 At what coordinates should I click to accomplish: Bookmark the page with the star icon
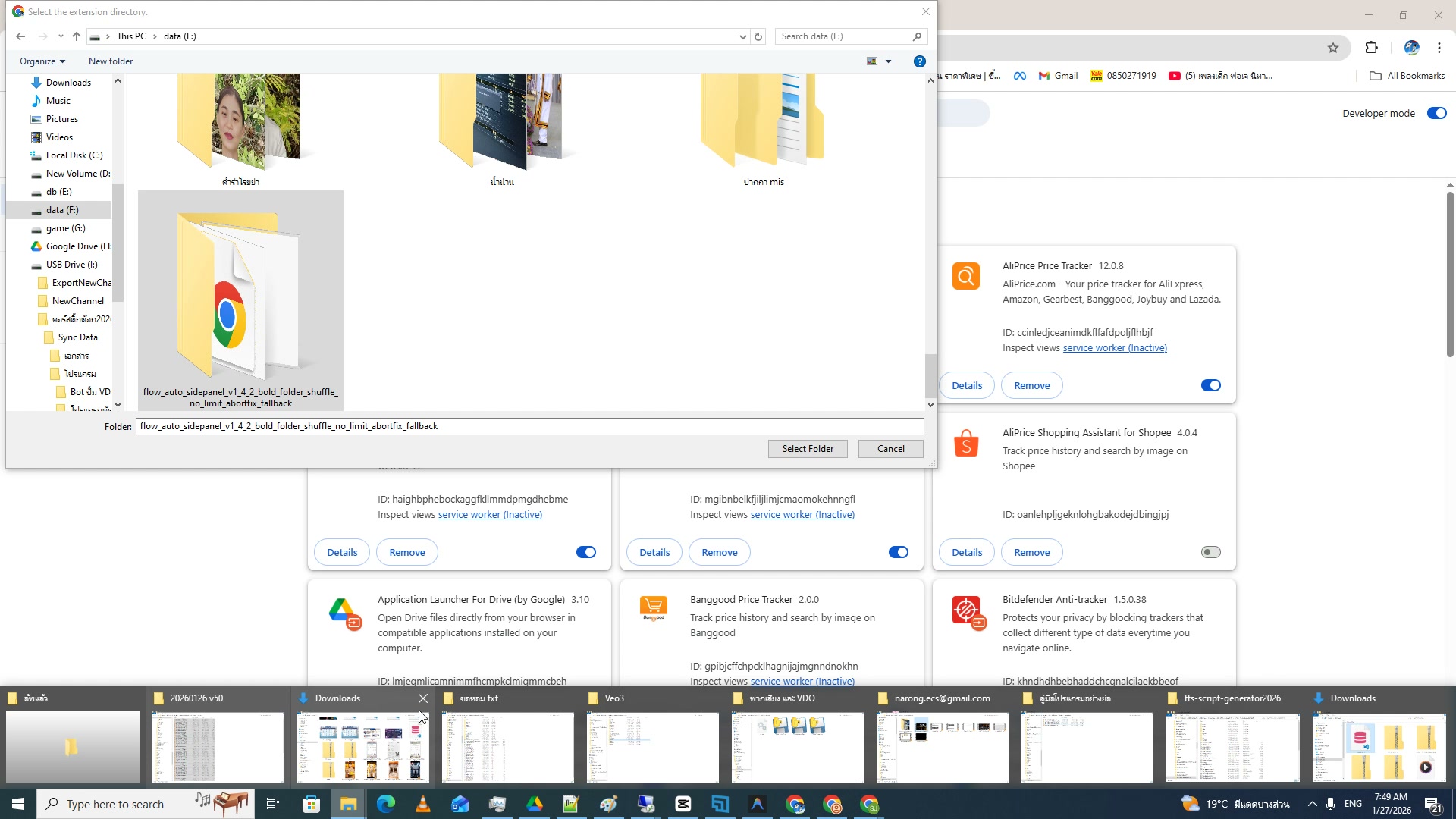pos(1333,48)
